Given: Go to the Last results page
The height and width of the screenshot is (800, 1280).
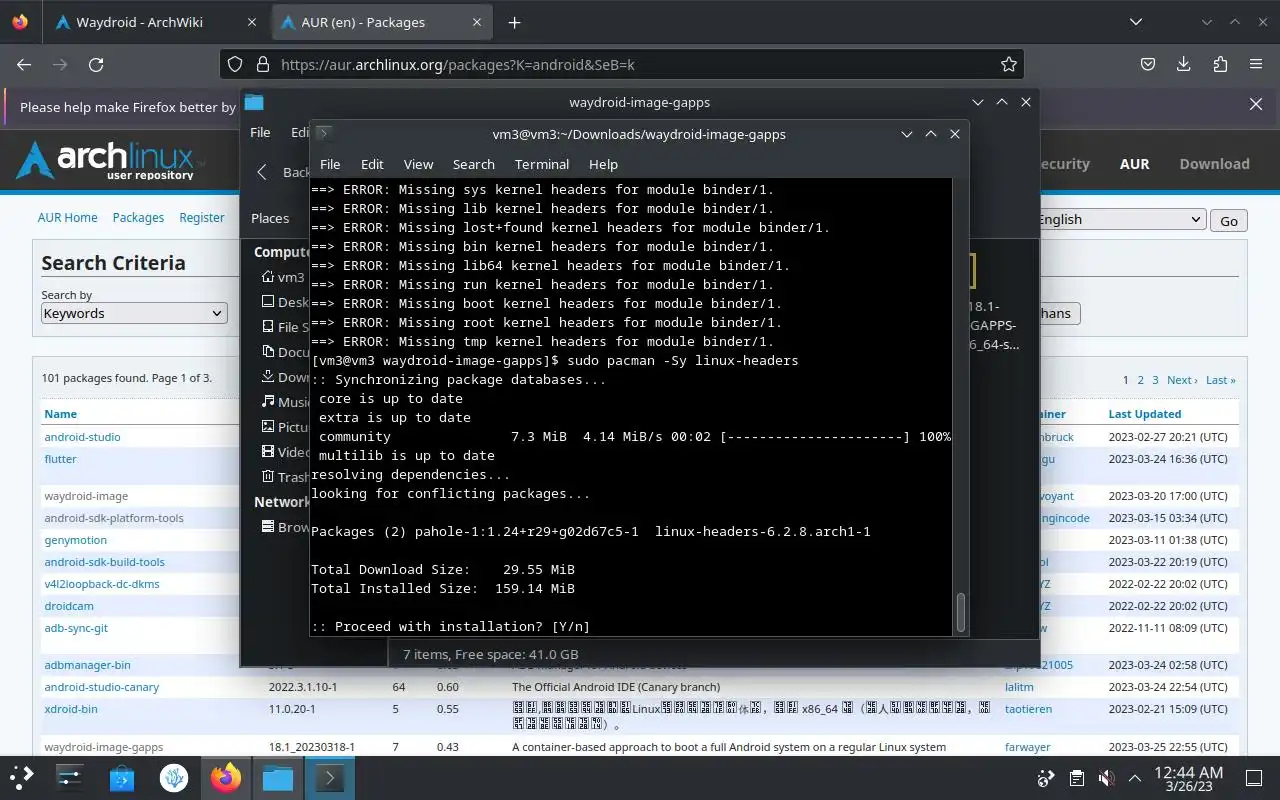Looking at the screenshot, I should pyautogui.click(x=1220, y=380).
